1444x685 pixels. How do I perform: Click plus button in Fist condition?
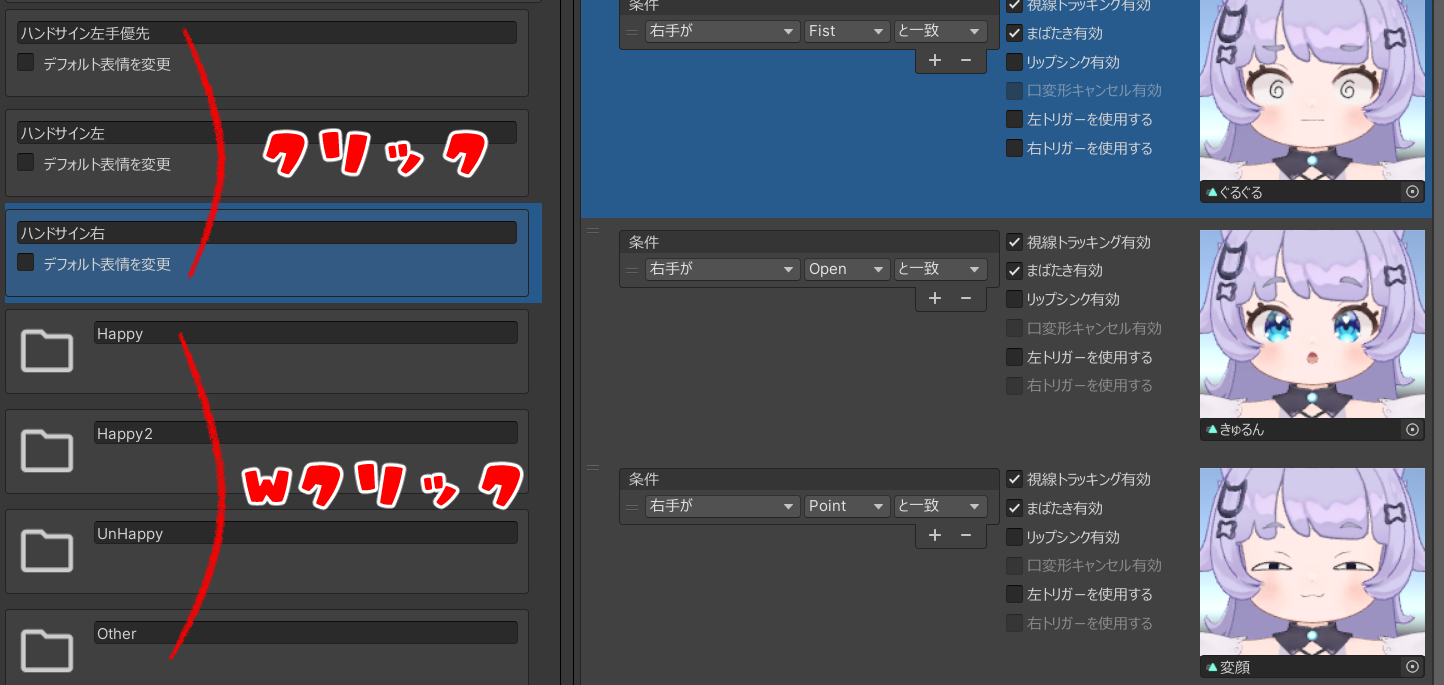coord(935,60)
